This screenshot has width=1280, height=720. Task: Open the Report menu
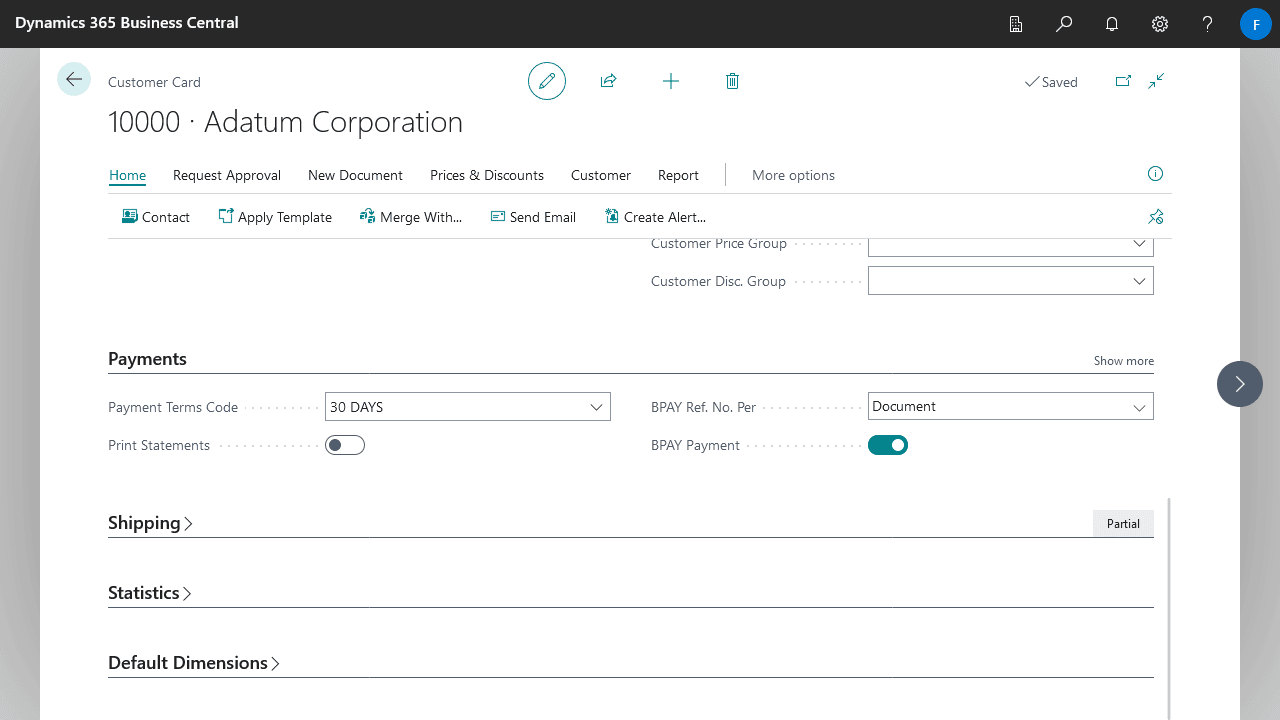point(678,175)
